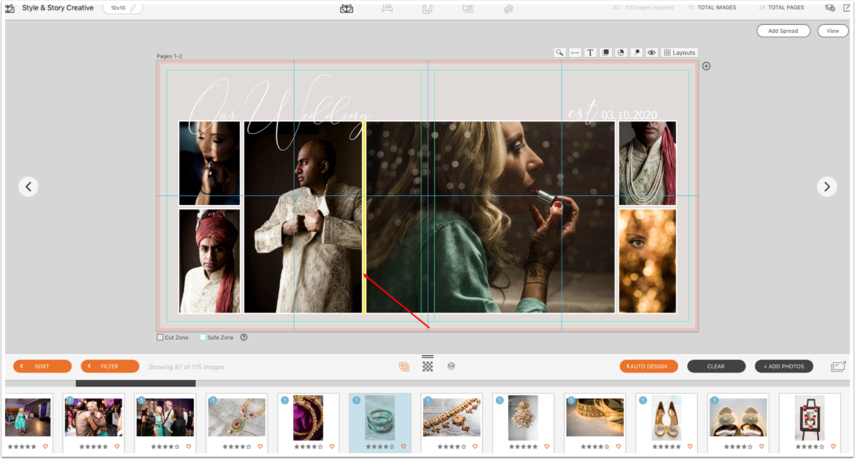Click the lotus design step icon at top

pos(347,9)
